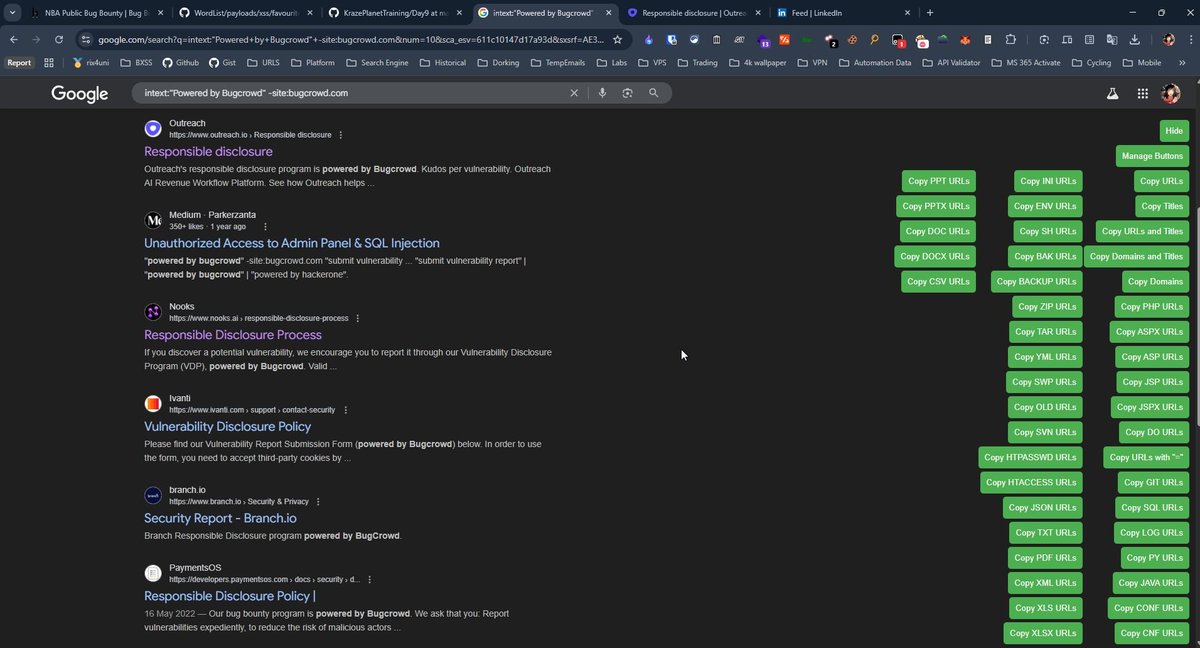Search by image with Lens icon
Viewport: 1200px width, 648px height.
pyautogui.click(x=627, y=92)
